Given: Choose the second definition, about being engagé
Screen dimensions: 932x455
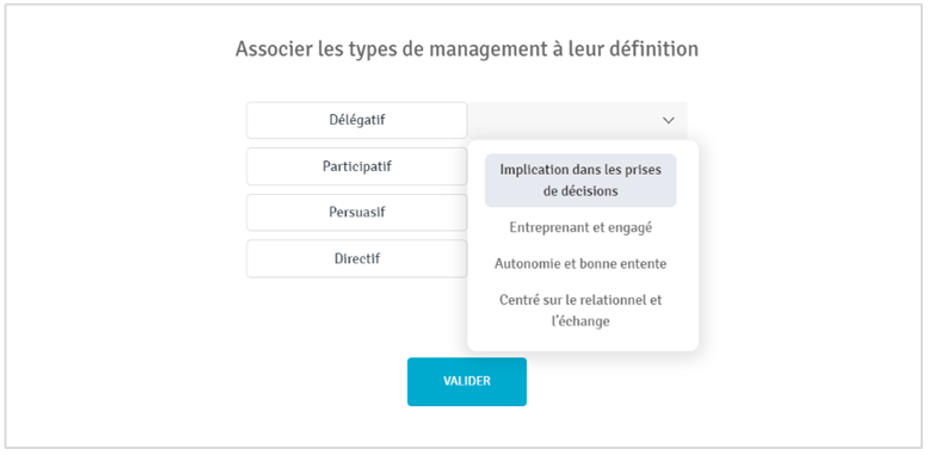Looking at the screenshot, I should [580, 228].
